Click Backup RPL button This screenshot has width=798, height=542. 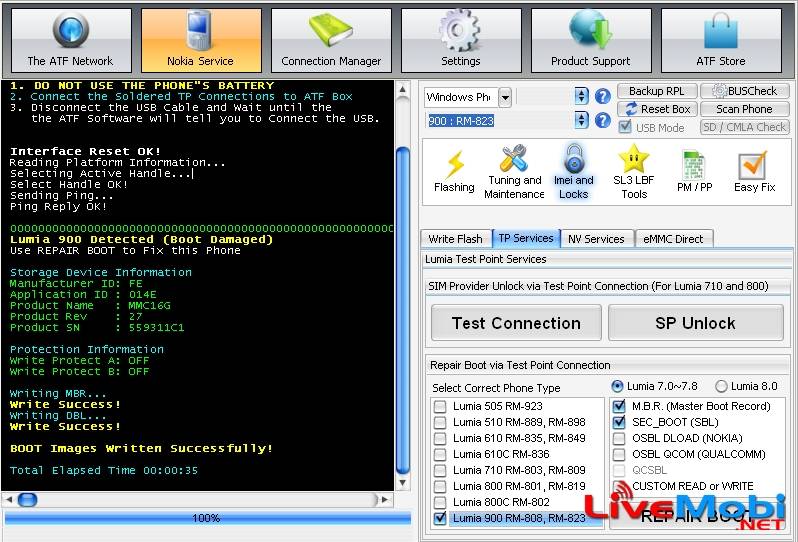pyautogui.click(x=657, y=91)
